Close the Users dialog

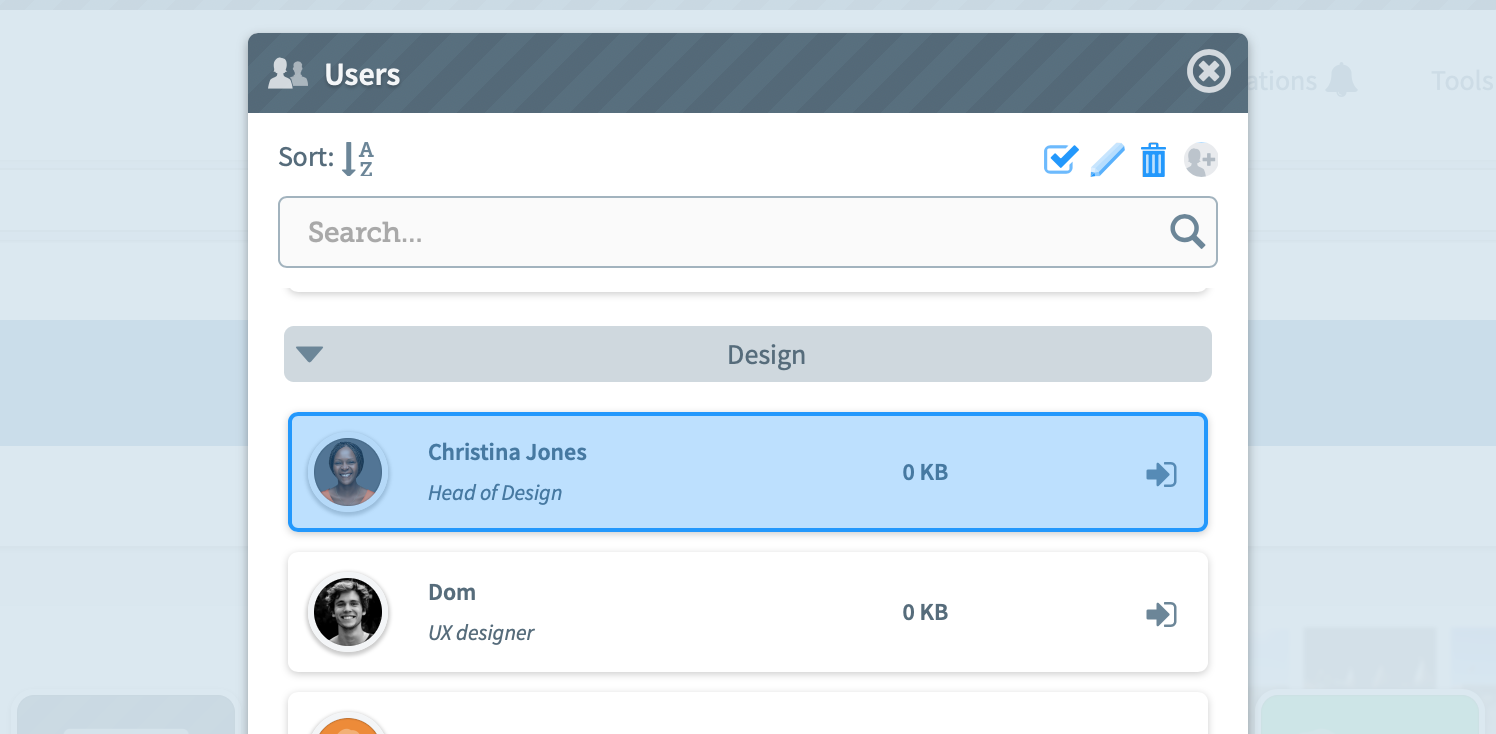tap(1208, 72)
